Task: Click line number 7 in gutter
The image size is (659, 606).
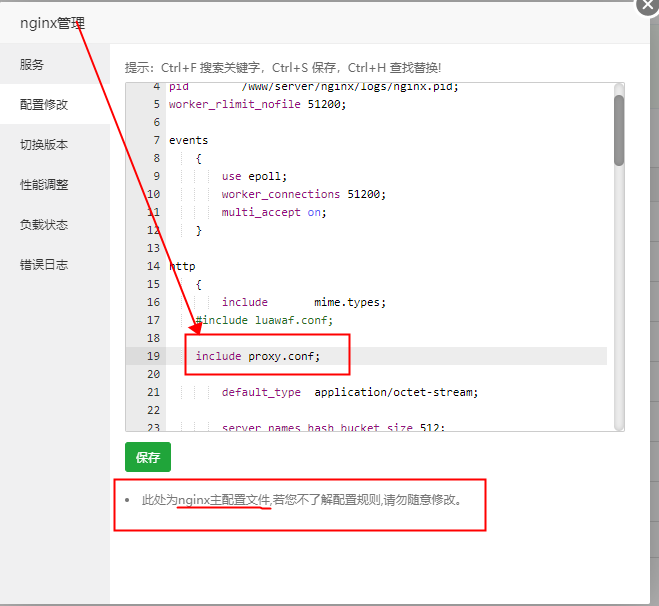Action: pos(157,140)
